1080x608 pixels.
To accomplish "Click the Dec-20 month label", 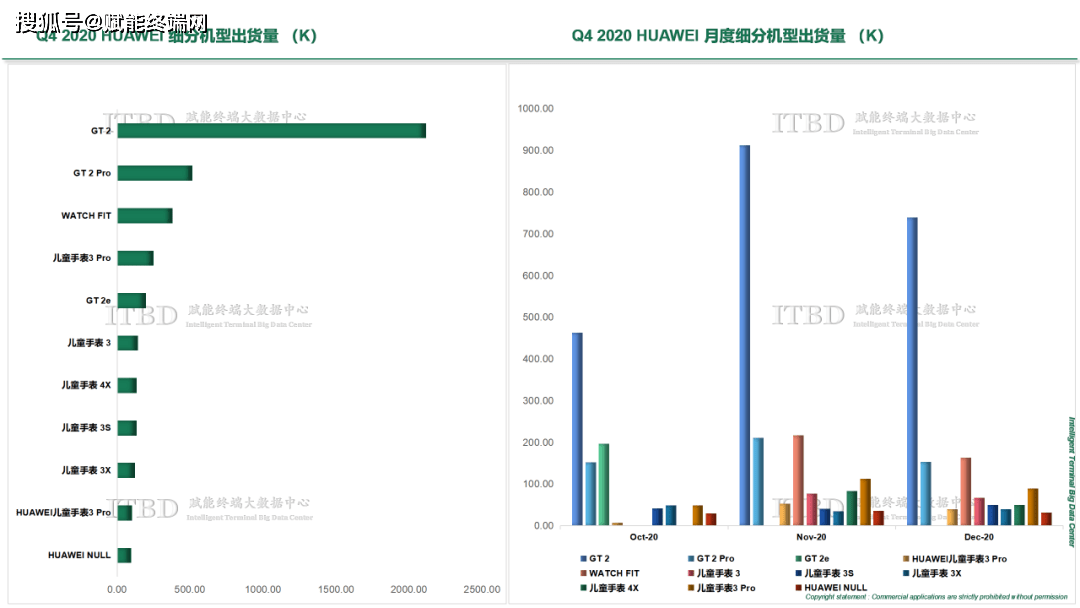I will pyautogui.click(x=979, y=537).
